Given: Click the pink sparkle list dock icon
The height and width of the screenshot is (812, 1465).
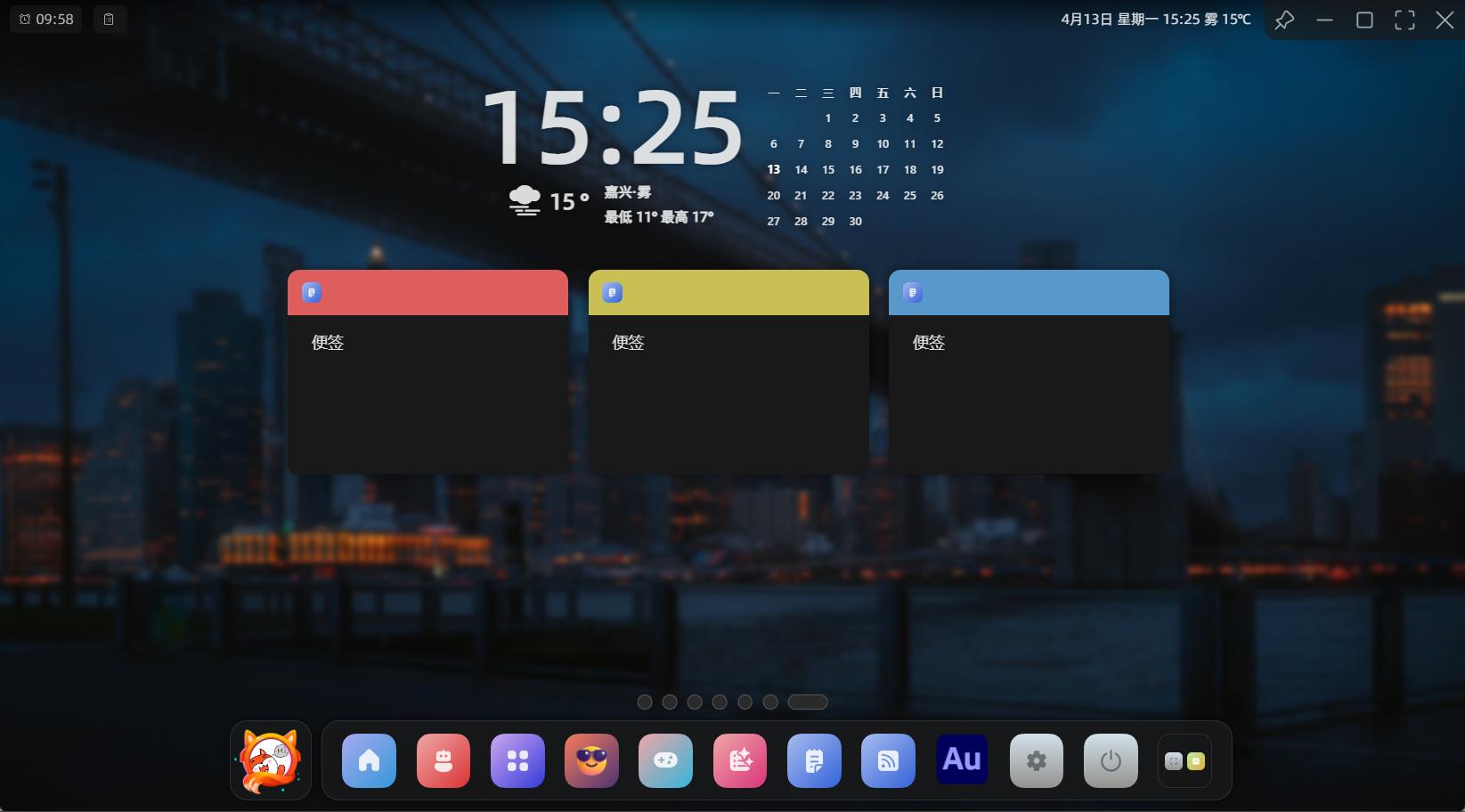Looking at the screenshot, I should coord(740,760).
